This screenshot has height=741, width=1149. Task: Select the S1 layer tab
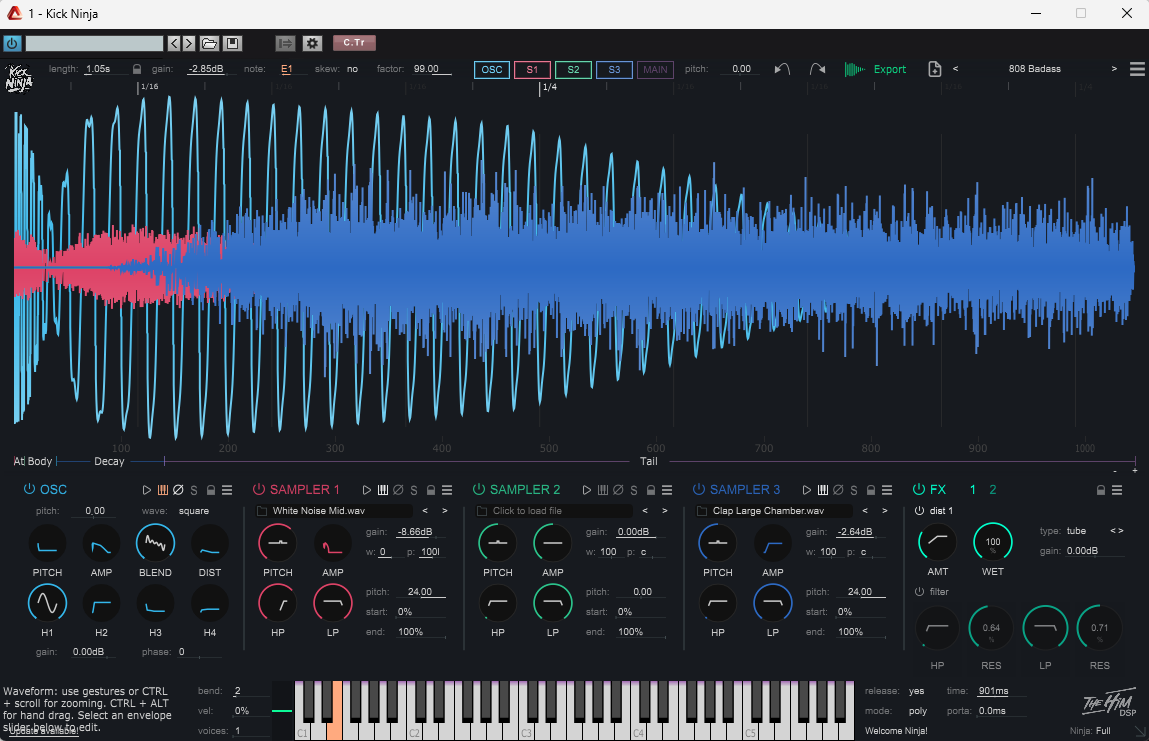(532, 69)
